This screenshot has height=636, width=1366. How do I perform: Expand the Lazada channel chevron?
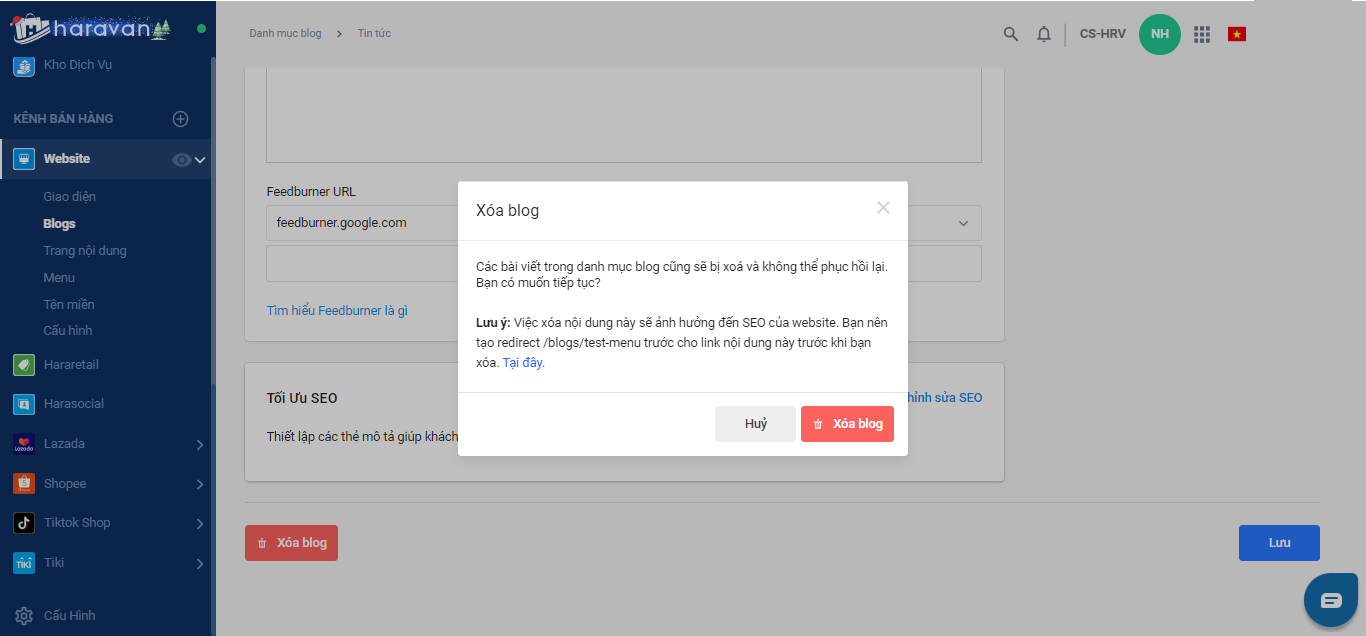(200, 445)
